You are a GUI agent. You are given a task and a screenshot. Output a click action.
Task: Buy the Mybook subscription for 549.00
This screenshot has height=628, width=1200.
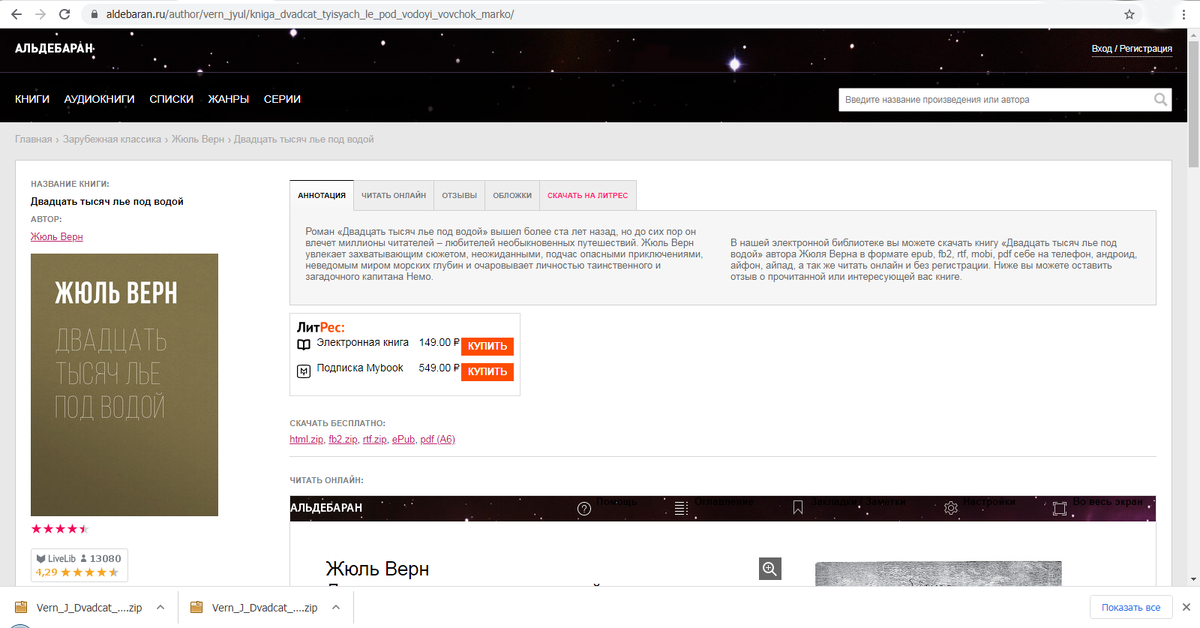tap(487, 371)
